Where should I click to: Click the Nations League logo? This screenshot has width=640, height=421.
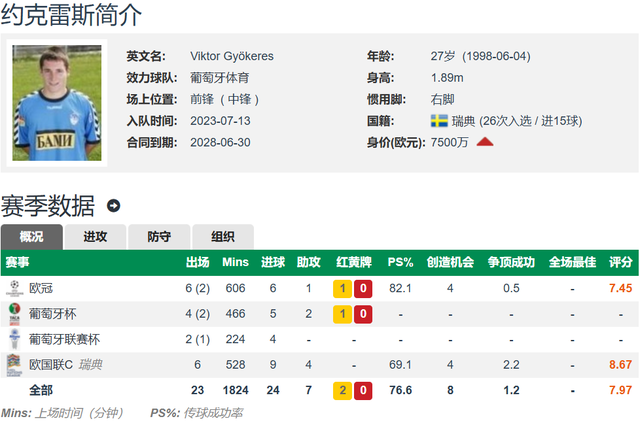[14, 365]
